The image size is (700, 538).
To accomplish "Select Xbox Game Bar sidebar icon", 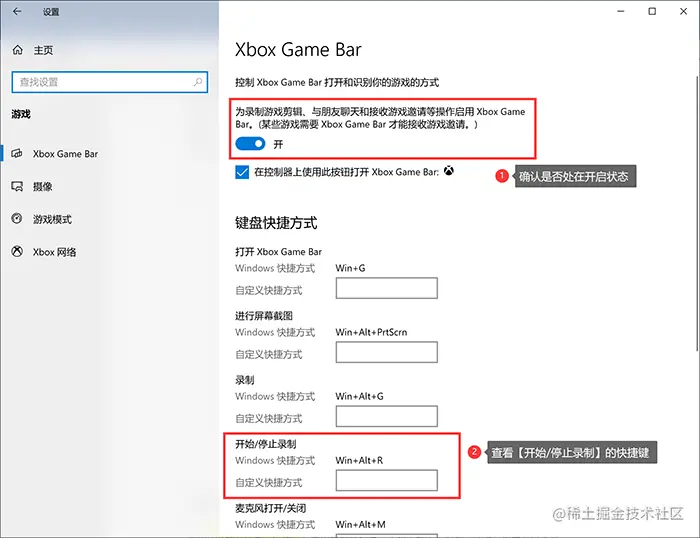I will click(17, 154).
